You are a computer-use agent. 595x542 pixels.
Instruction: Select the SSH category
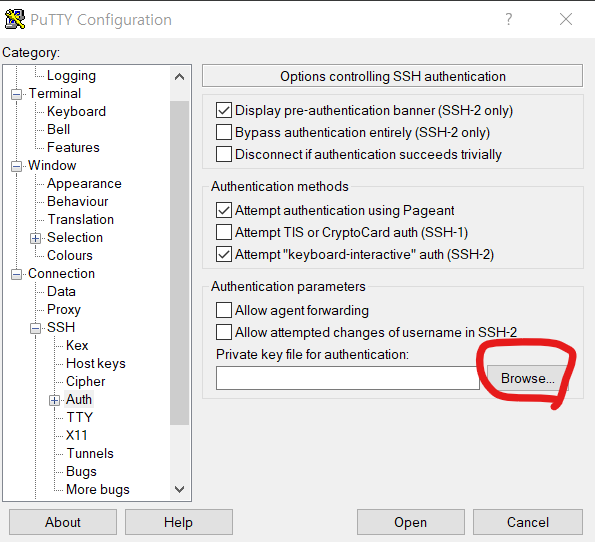tap(61, 327)
